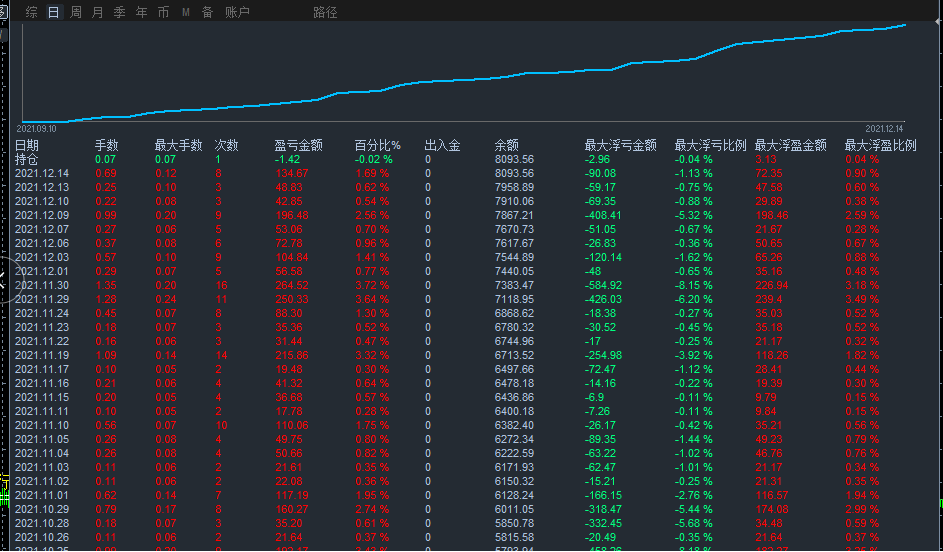Select the 持仓 holdings row label
The width and height of the screenshot is (943, 552).
click(26, 159)
